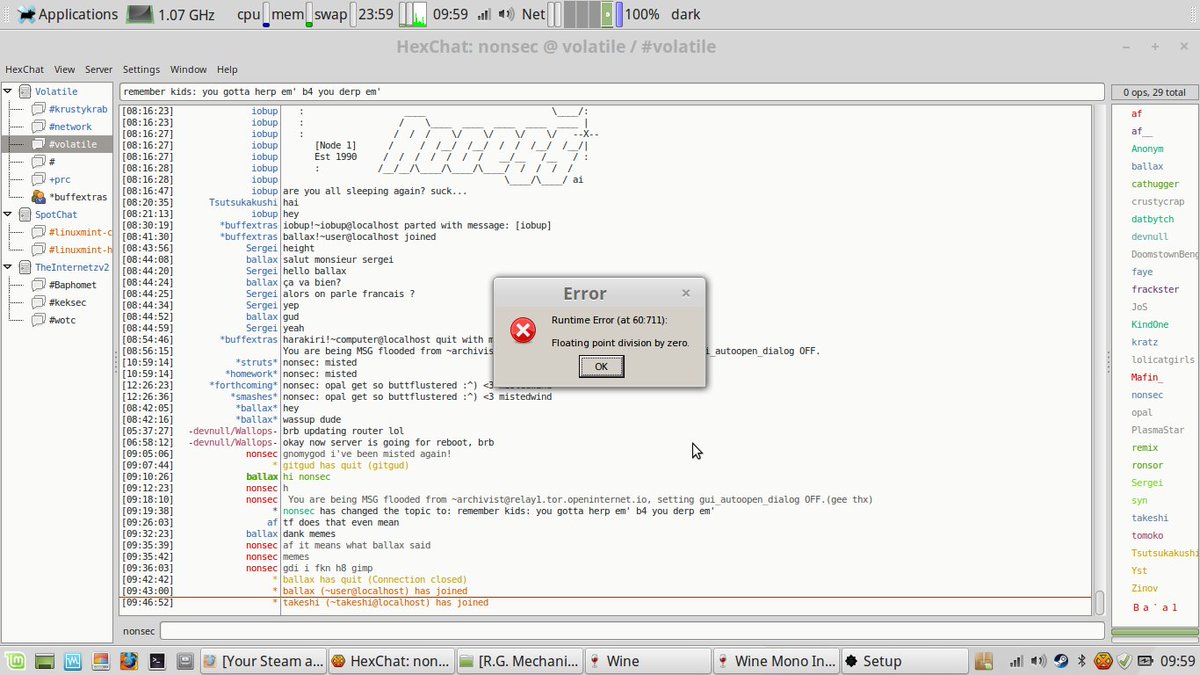Click the SpotChat server icon in tree
This screenshot has height=675, width=1200.
[24, 214]
